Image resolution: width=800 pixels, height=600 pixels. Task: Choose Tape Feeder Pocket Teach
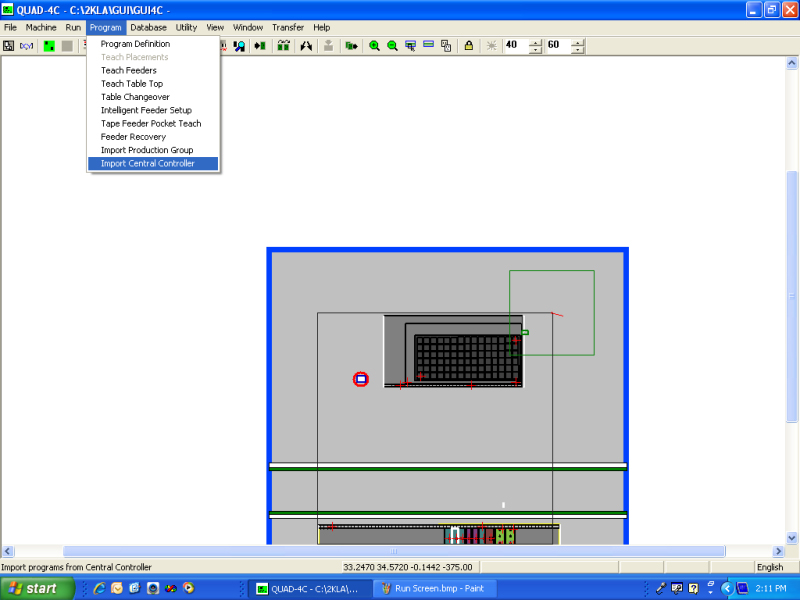coord(153,123)
